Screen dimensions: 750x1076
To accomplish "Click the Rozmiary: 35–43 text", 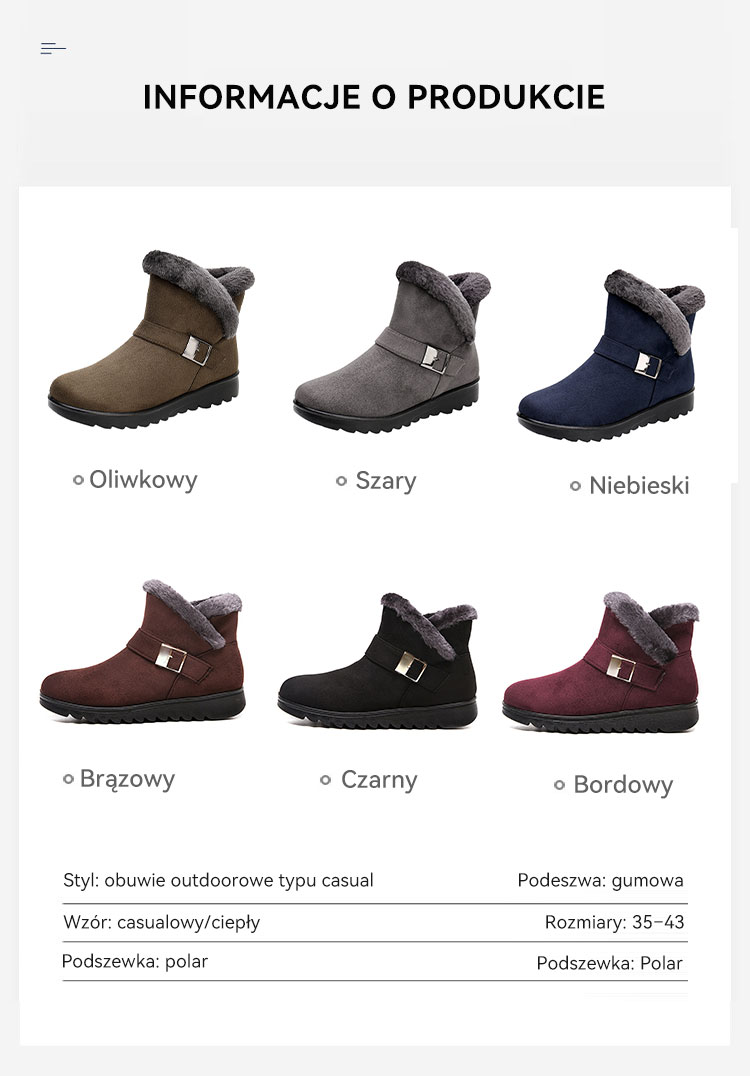I will 614,922.
